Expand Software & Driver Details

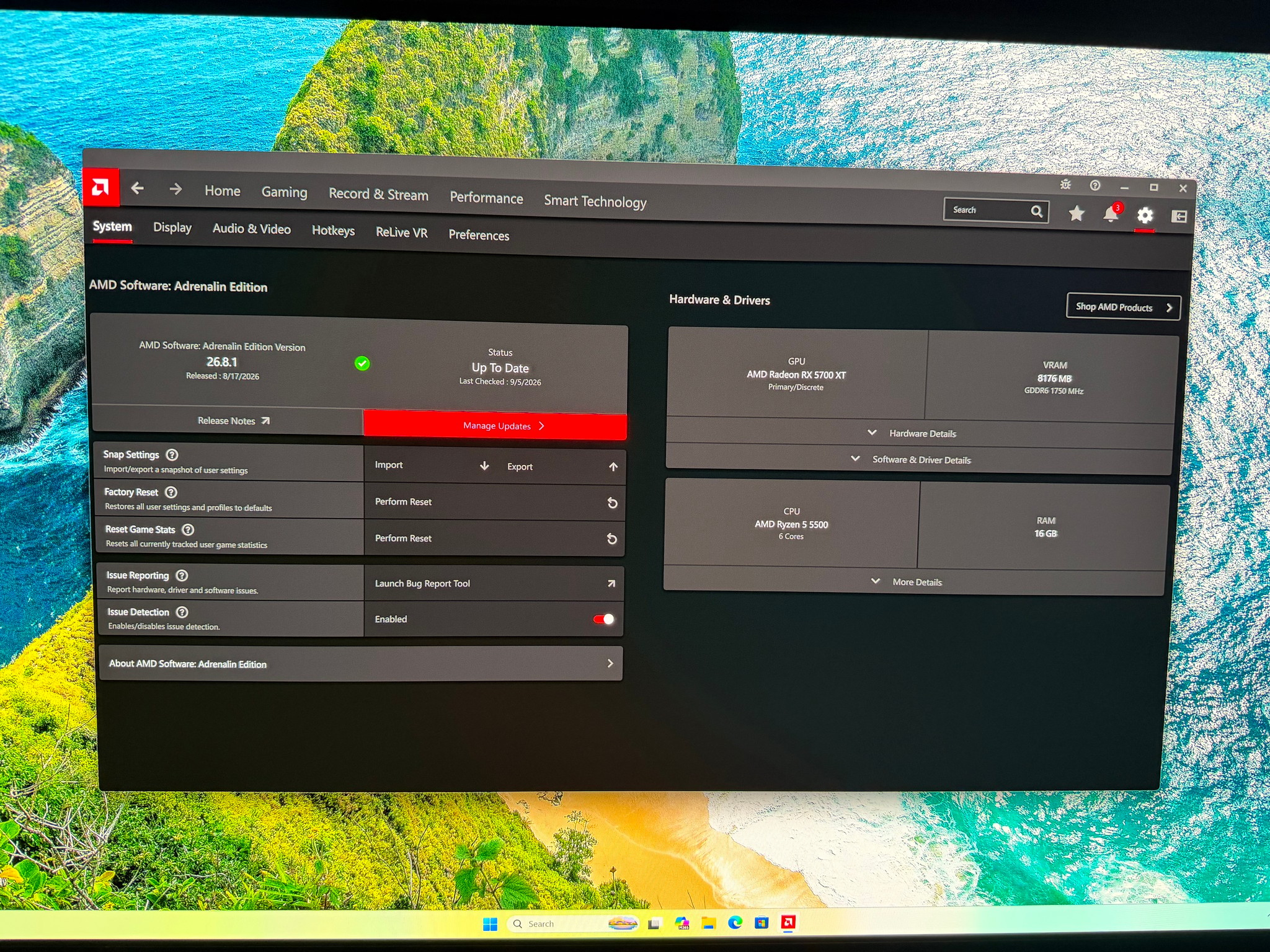pos(918,460)
